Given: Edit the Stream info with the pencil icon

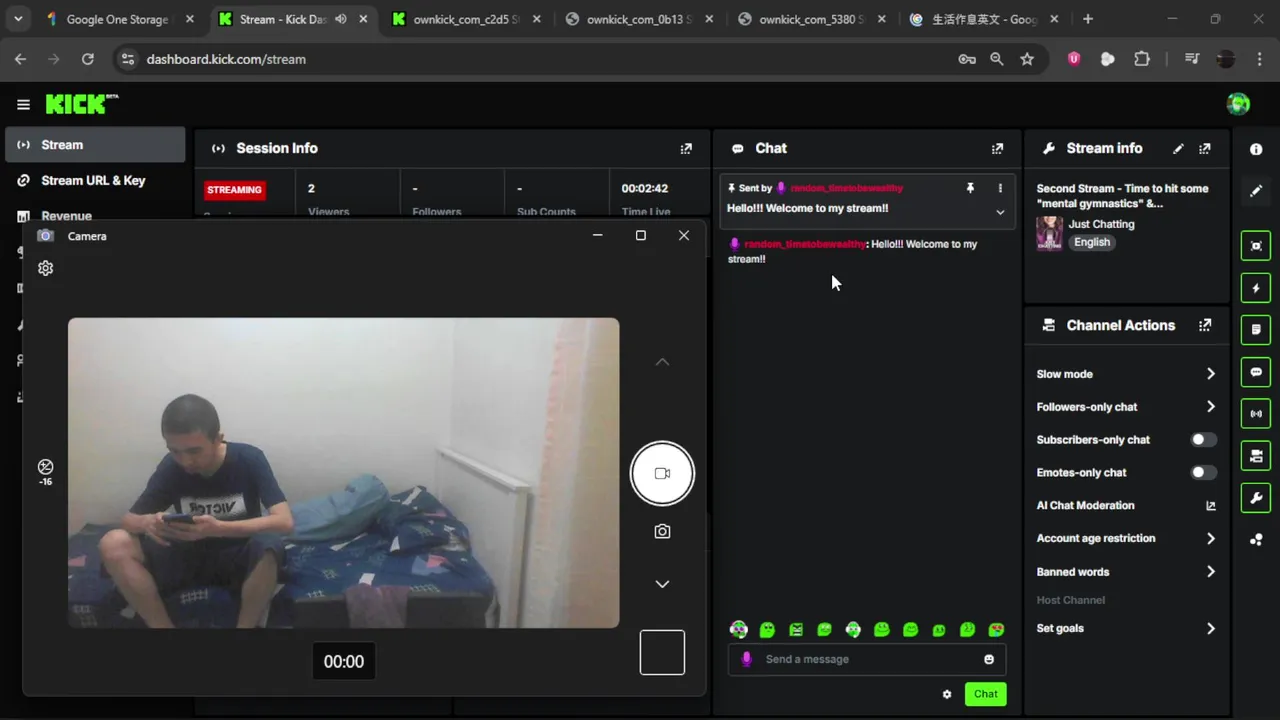Looking at the screenshot, I should (x=1178, y=148).
